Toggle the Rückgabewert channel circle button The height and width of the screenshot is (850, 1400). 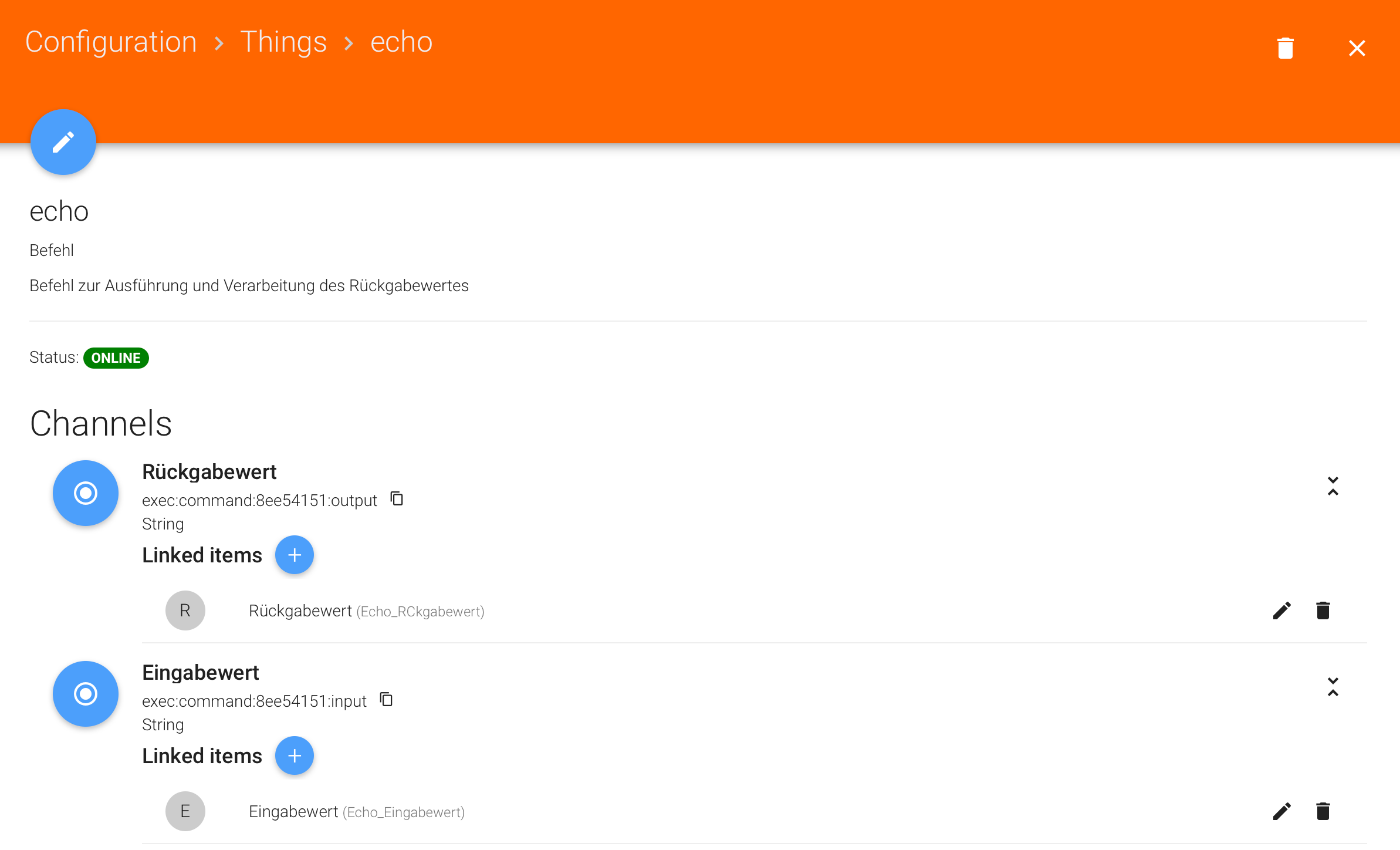(x=86, y=493)
